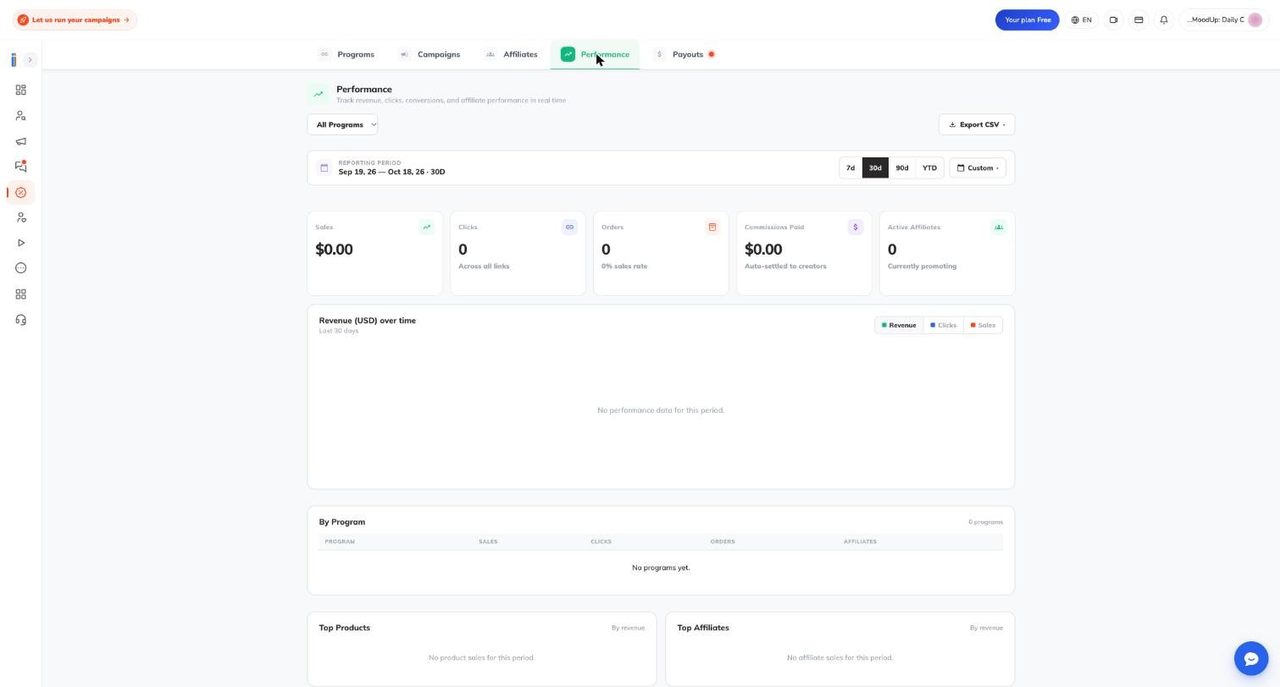1280x687 pixels.
Task: Click the green chart icon beside Performance heading
Action: click(318, 94)
